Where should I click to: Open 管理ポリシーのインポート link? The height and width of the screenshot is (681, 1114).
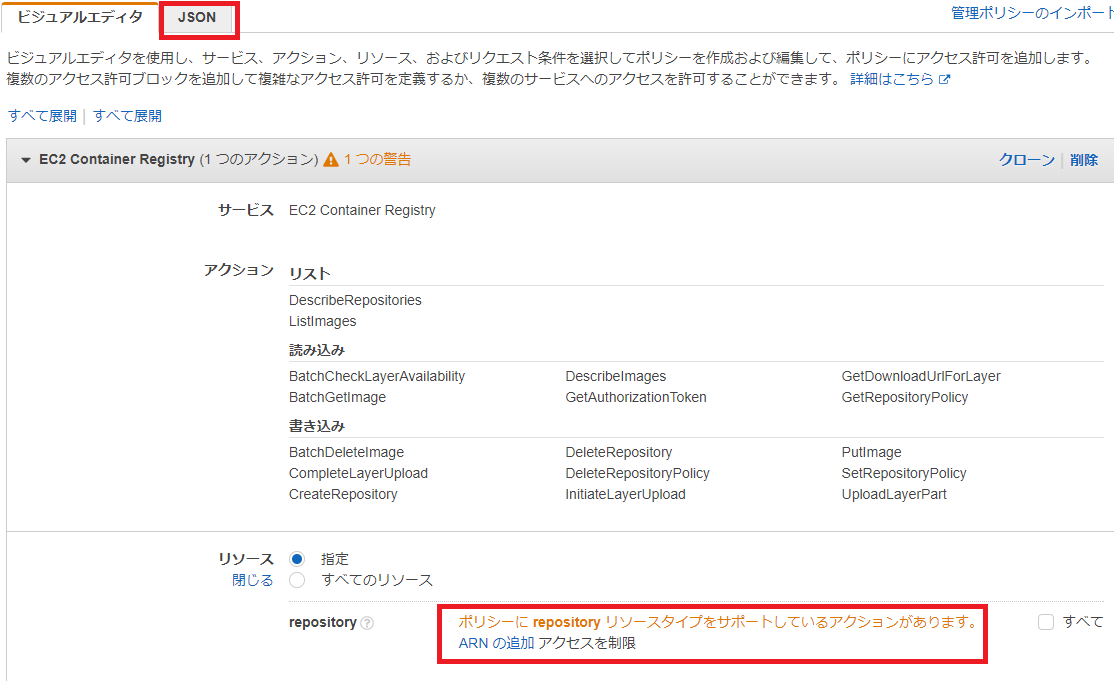click(1032, 13)
